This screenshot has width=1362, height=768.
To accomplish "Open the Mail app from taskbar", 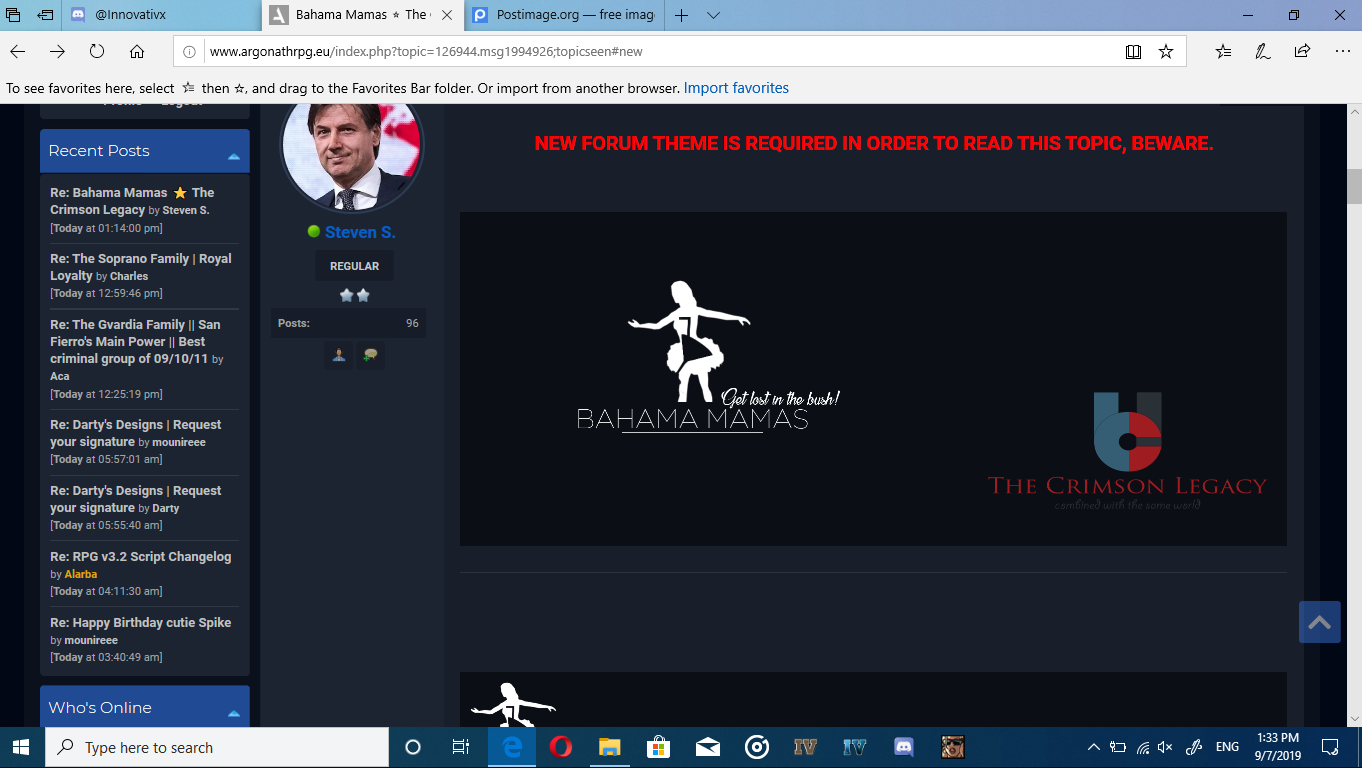I will pyautogui.click(x=708, y=747).
